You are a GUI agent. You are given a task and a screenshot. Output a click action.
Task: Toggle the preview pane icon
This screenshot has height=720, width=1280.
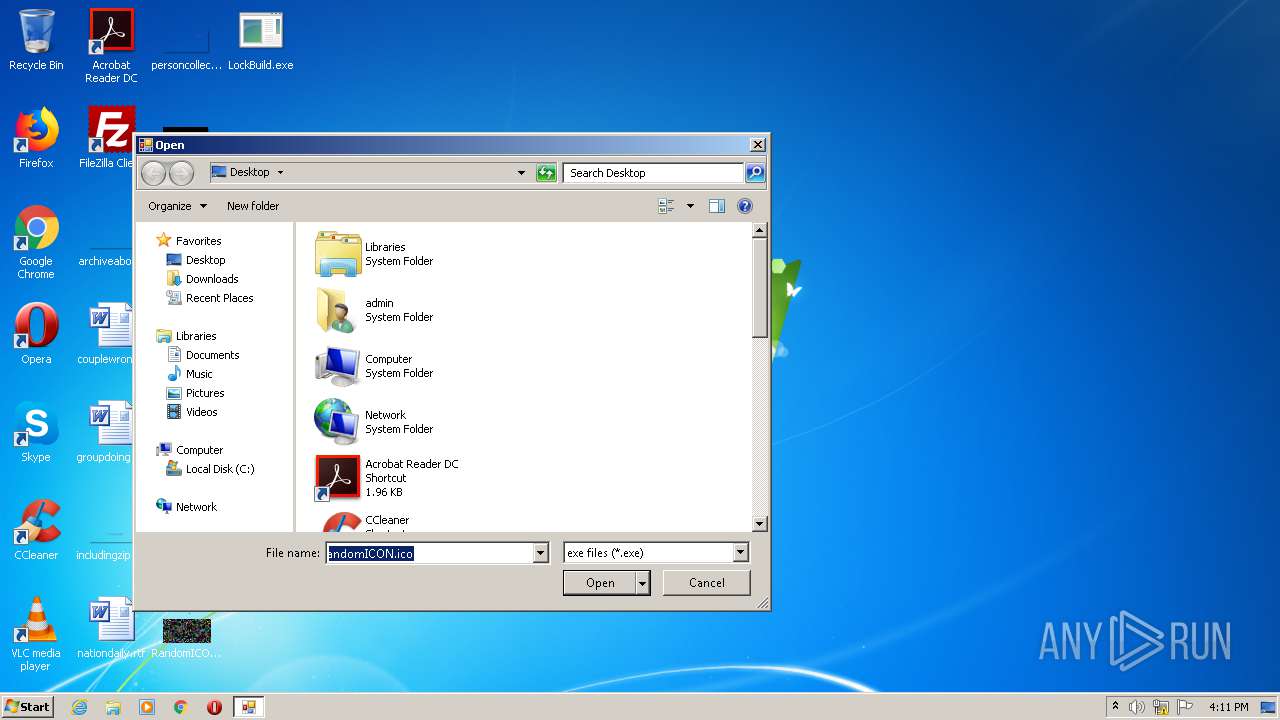(717, 206)
